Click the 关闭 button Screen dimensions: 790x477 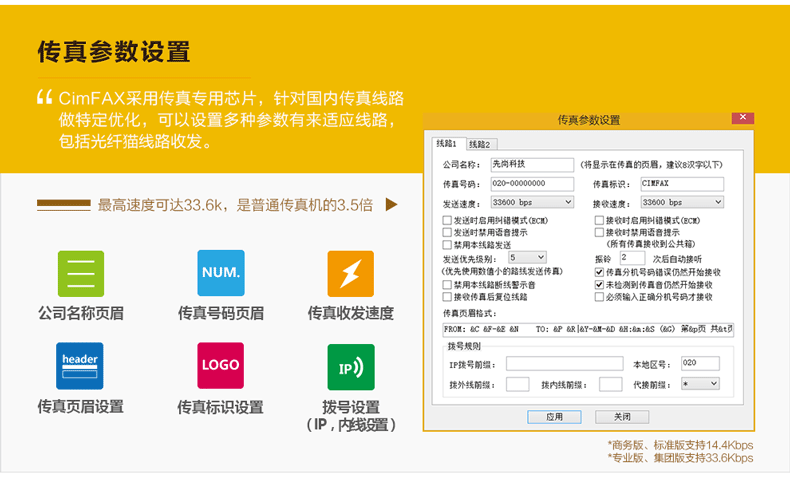point(622,417)
